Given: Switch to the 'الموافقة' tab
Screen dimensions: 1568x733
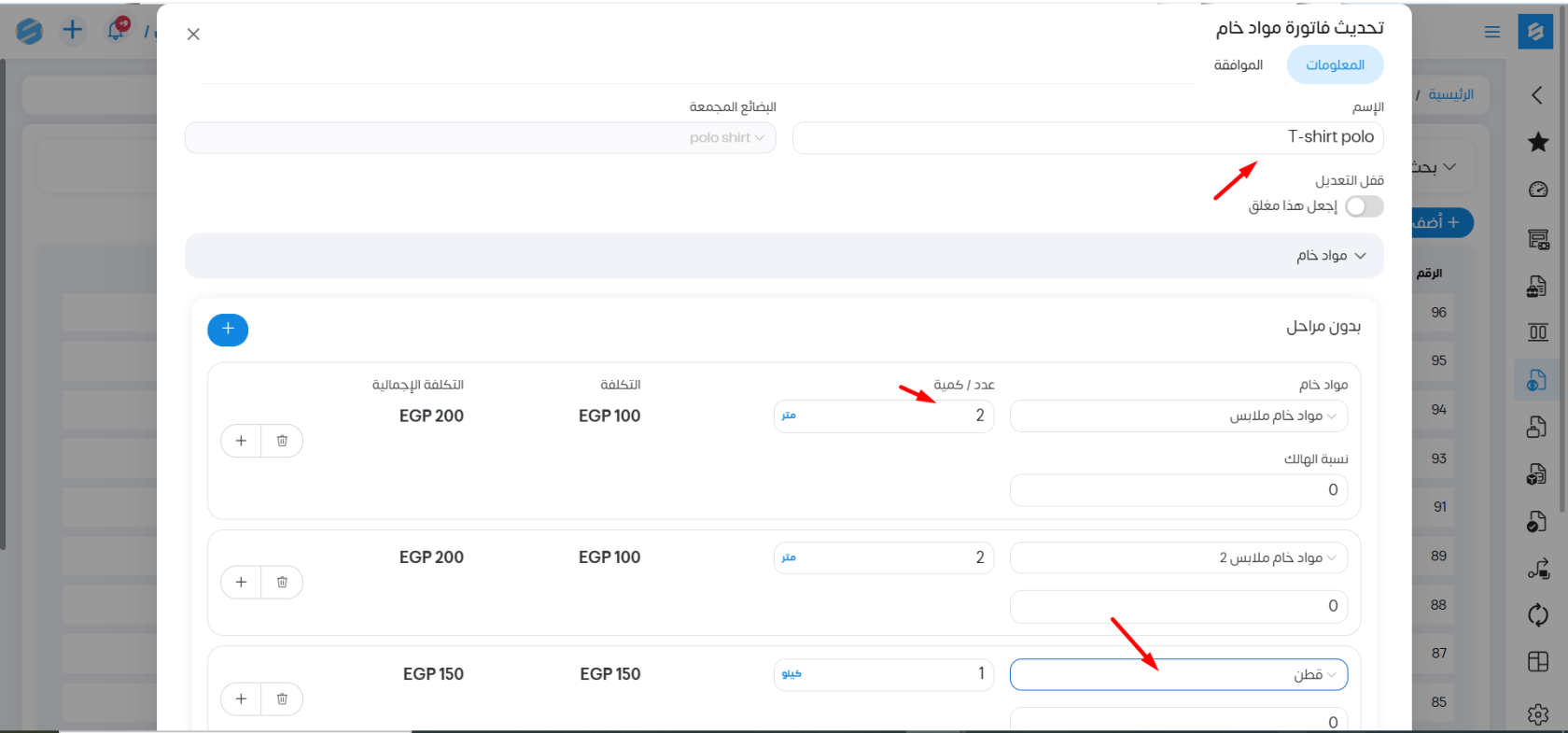Looking at the screenshot, I should pyautogui.click(x=1238, y=65).
